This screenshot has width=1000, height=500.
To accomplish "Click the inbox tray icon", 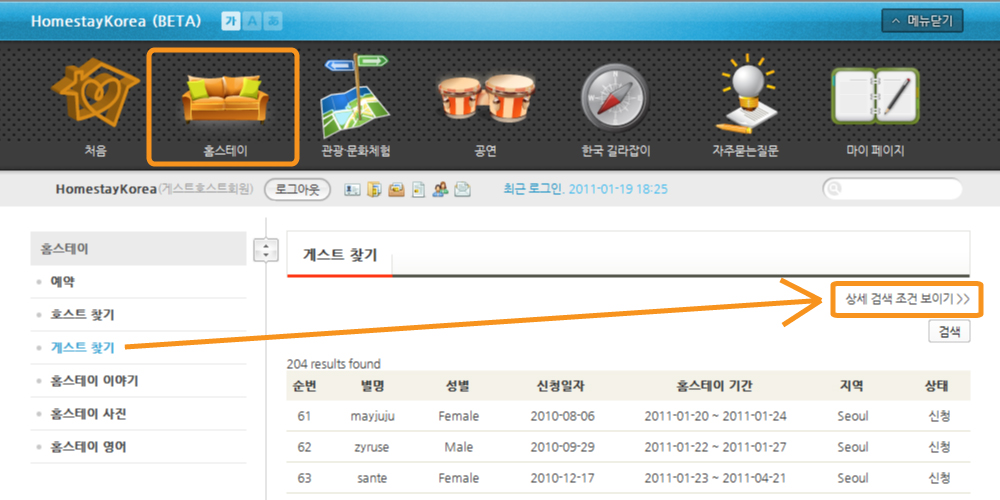I will coord(396,189).
